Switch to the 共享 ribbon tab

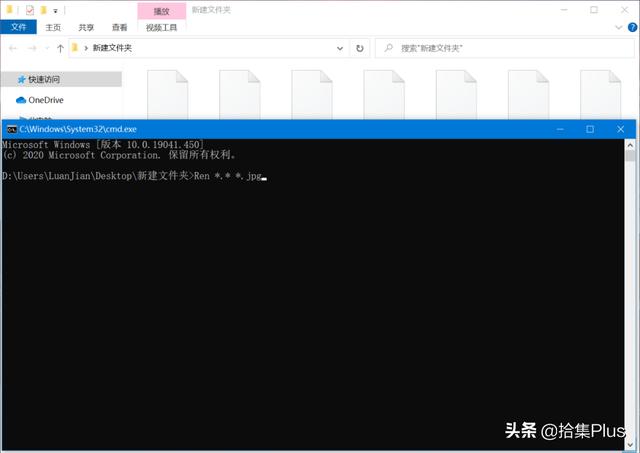coord(87,28)
